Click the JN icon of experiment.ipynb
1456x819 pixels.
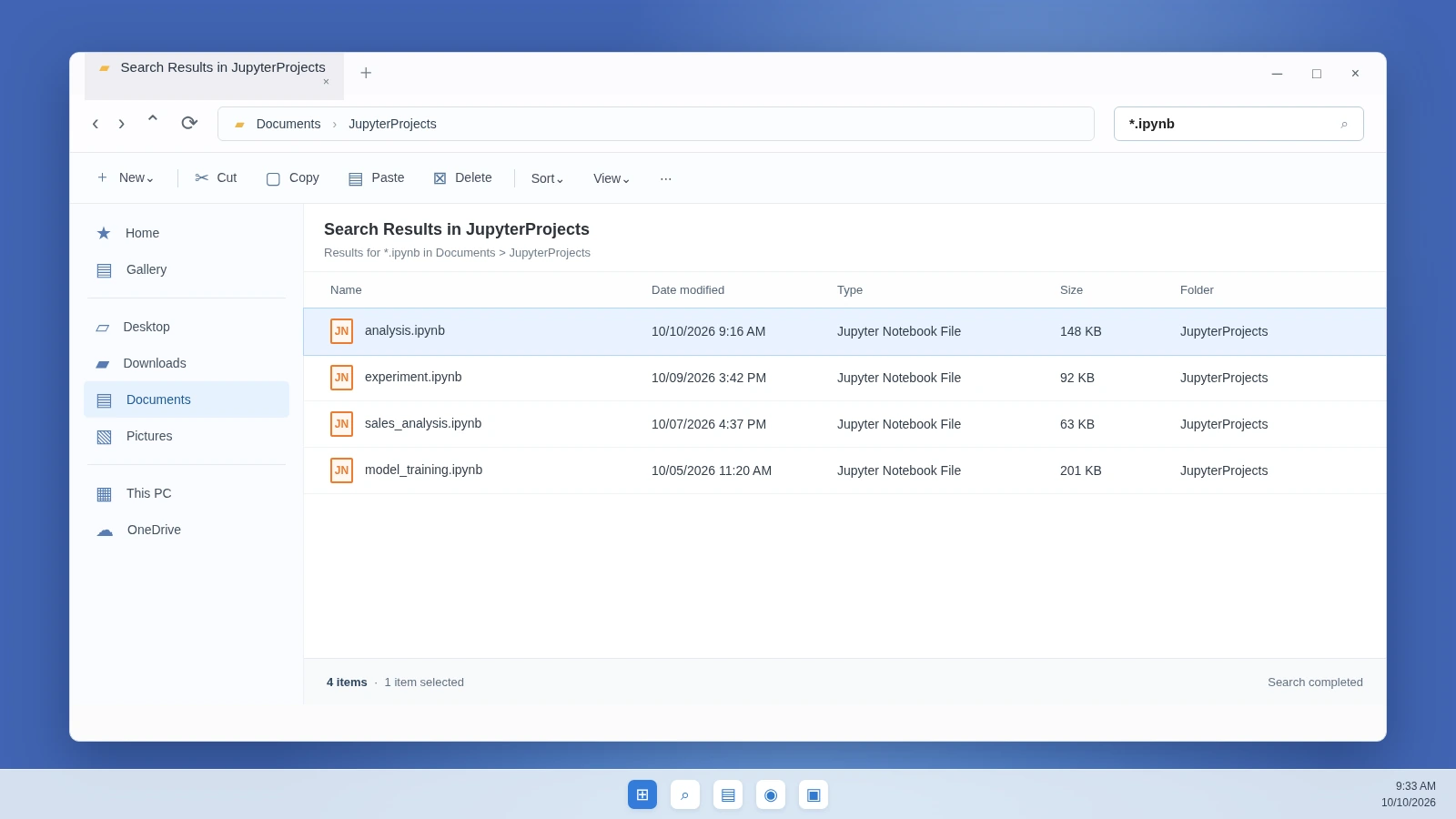coord(341,378)
